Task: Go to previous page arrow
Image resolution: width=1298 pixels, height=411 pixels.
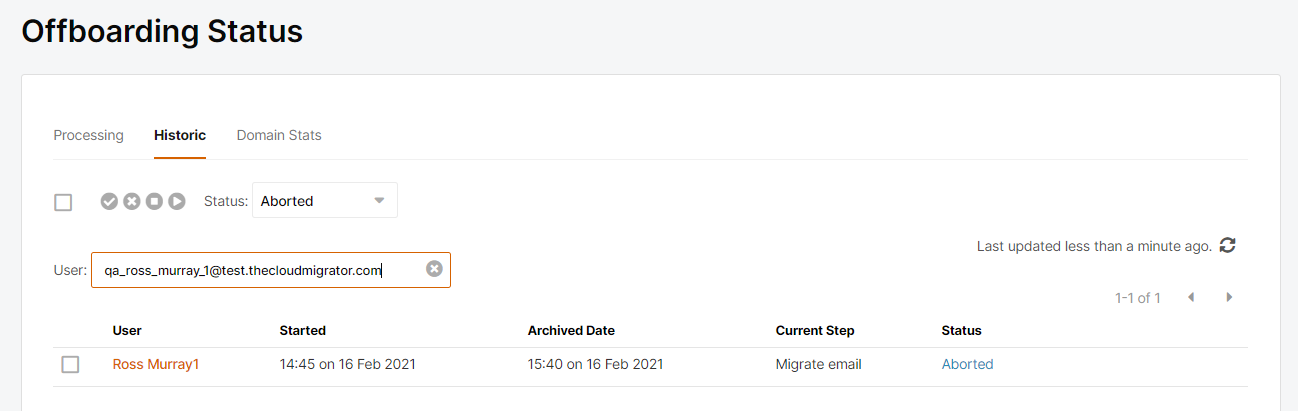Action: pos(1191,297)
